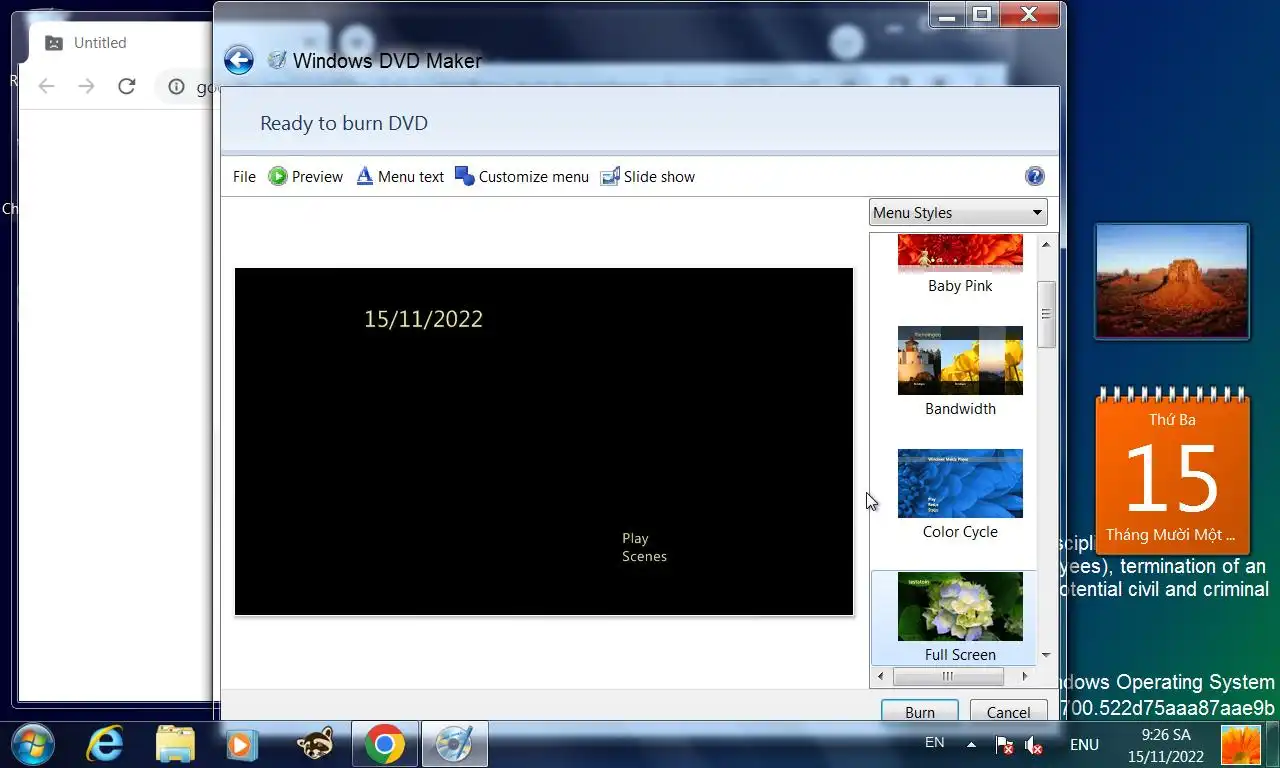The height and width of the screenshot is (768, 1280).
Task: Reload the page in Chrome
Action: [x=126, y=87]
